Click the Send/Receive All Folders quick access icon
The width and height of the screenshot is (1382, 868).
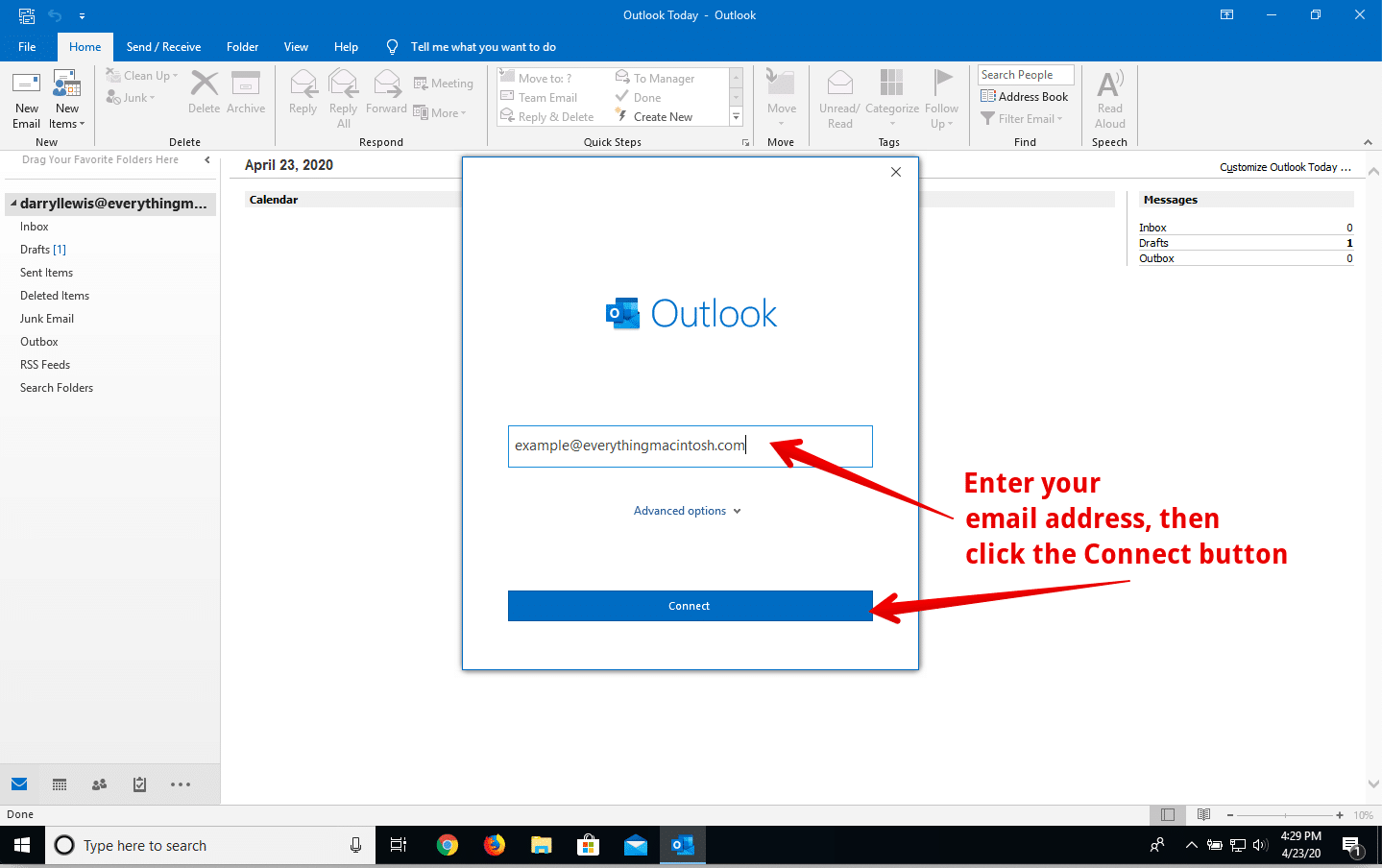tap(27, 15)
